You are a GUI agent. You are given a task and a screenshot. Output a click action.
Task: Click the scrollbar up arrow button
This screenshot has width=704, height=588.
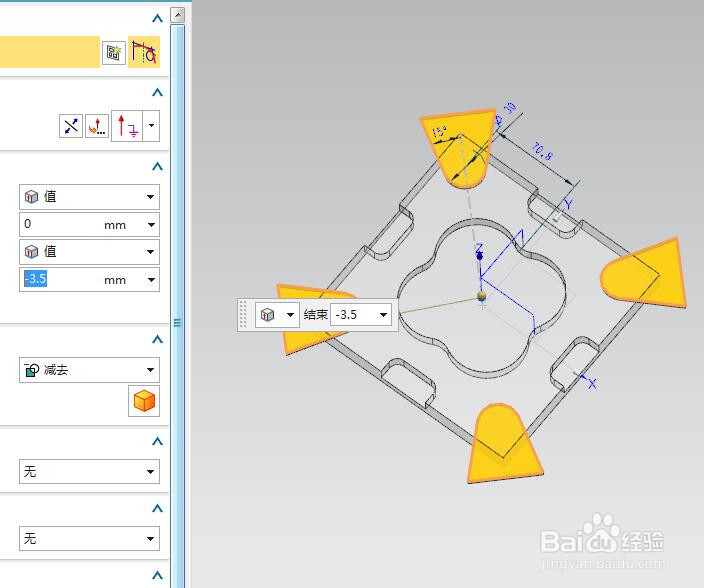pyautogui.click(x=178, y=16)
